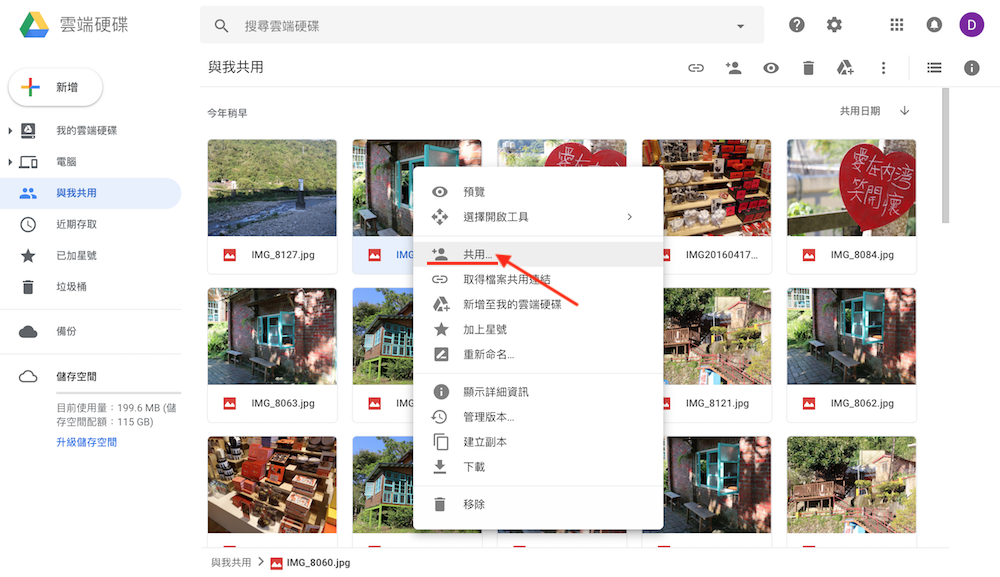Open the 選擇開啟工具 submenu arrow

point(629,216)
